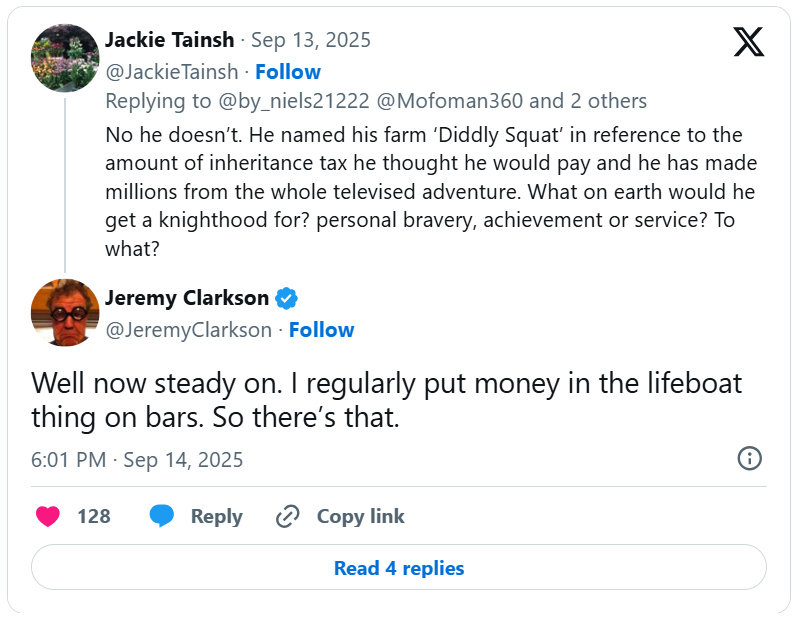This screenshot has width=798, height=622.
Task: Open the 6:01 PM · Sep 14, 2025 timestamp
Action: 137,460
